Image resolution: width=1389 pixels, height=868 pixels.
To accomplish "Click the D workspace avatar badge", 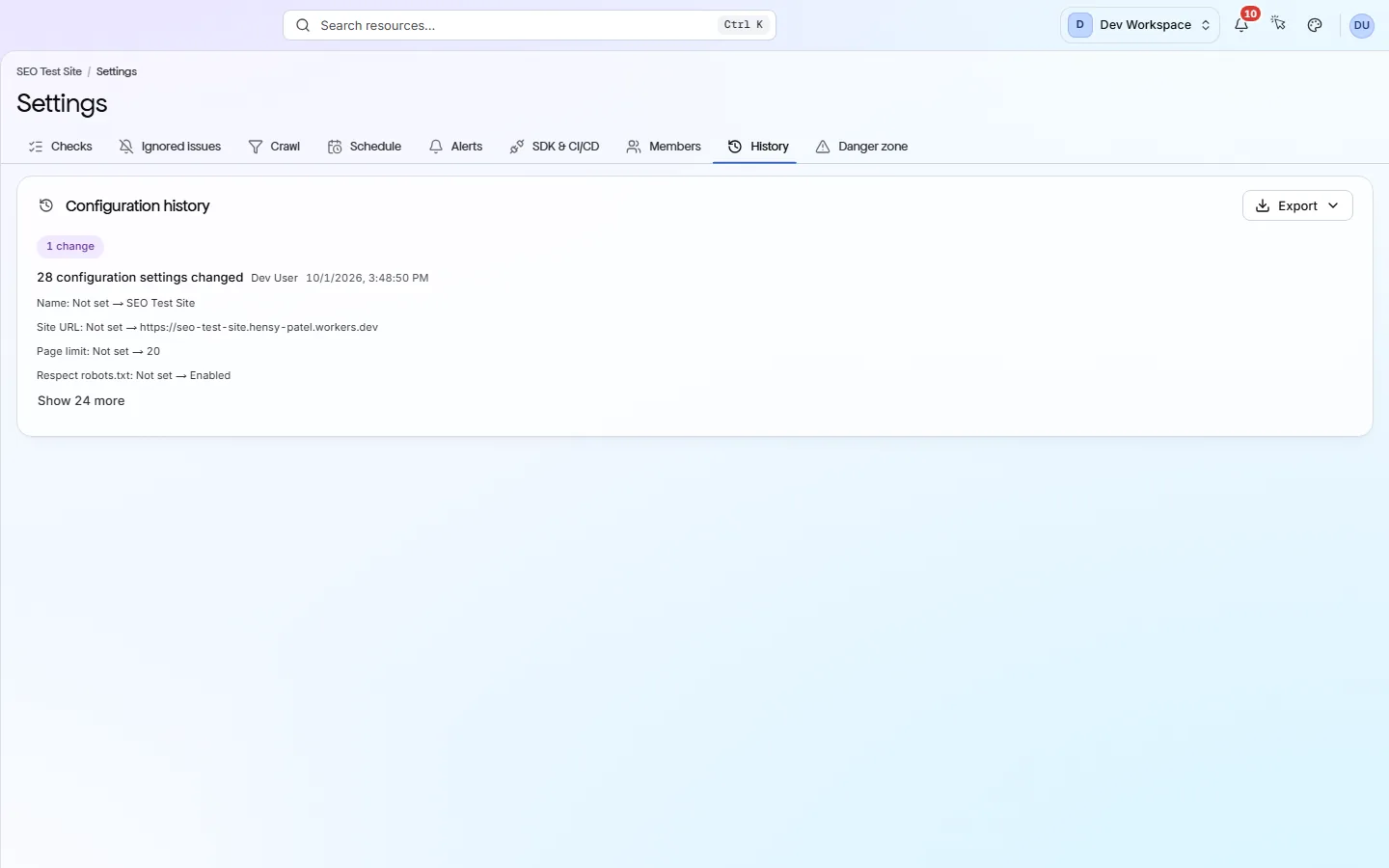I will (x=1079, y=25).
